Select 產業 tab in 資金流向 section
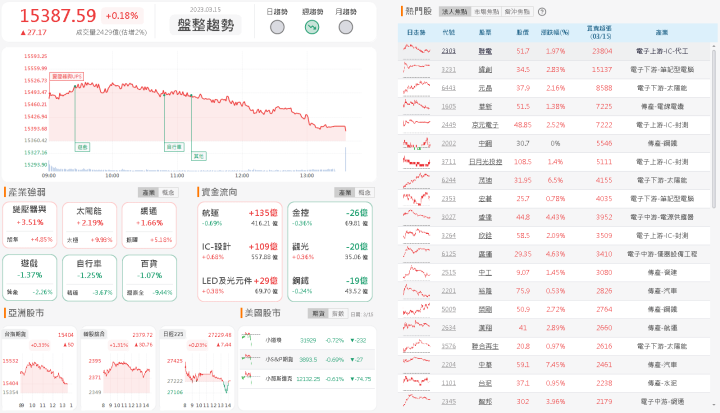Viewport: 720px width, 413px height. [345, 192]
